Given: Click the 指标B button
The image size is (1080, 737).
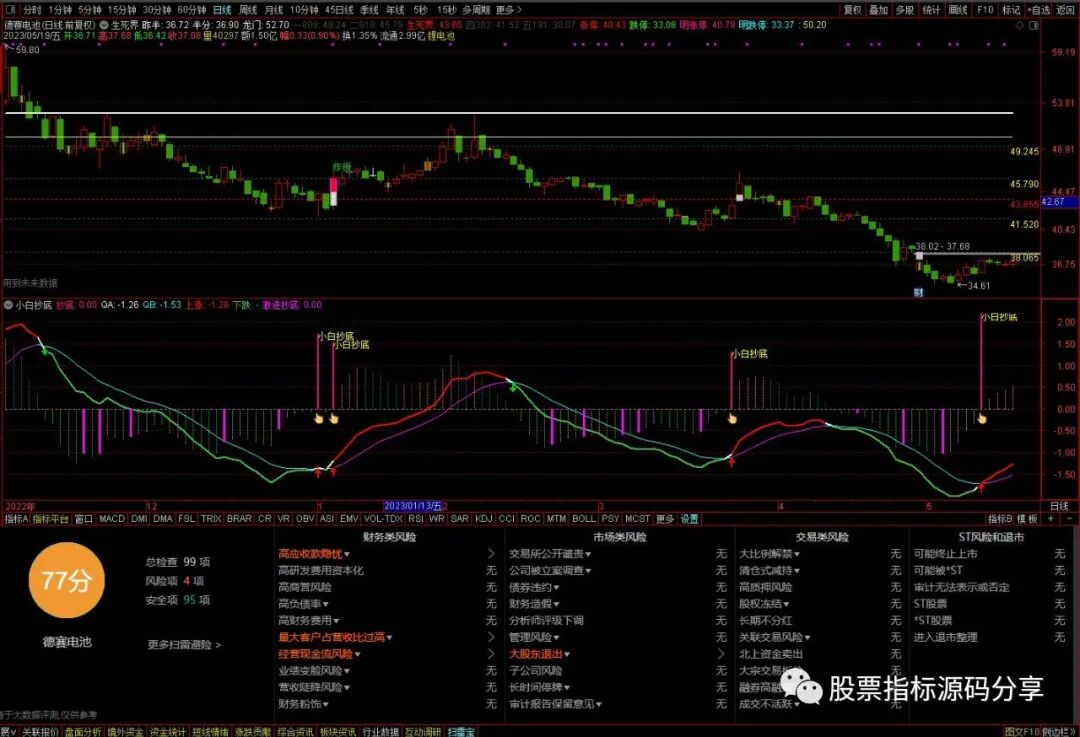Looking at the screenshot, I should (1000, 519).
